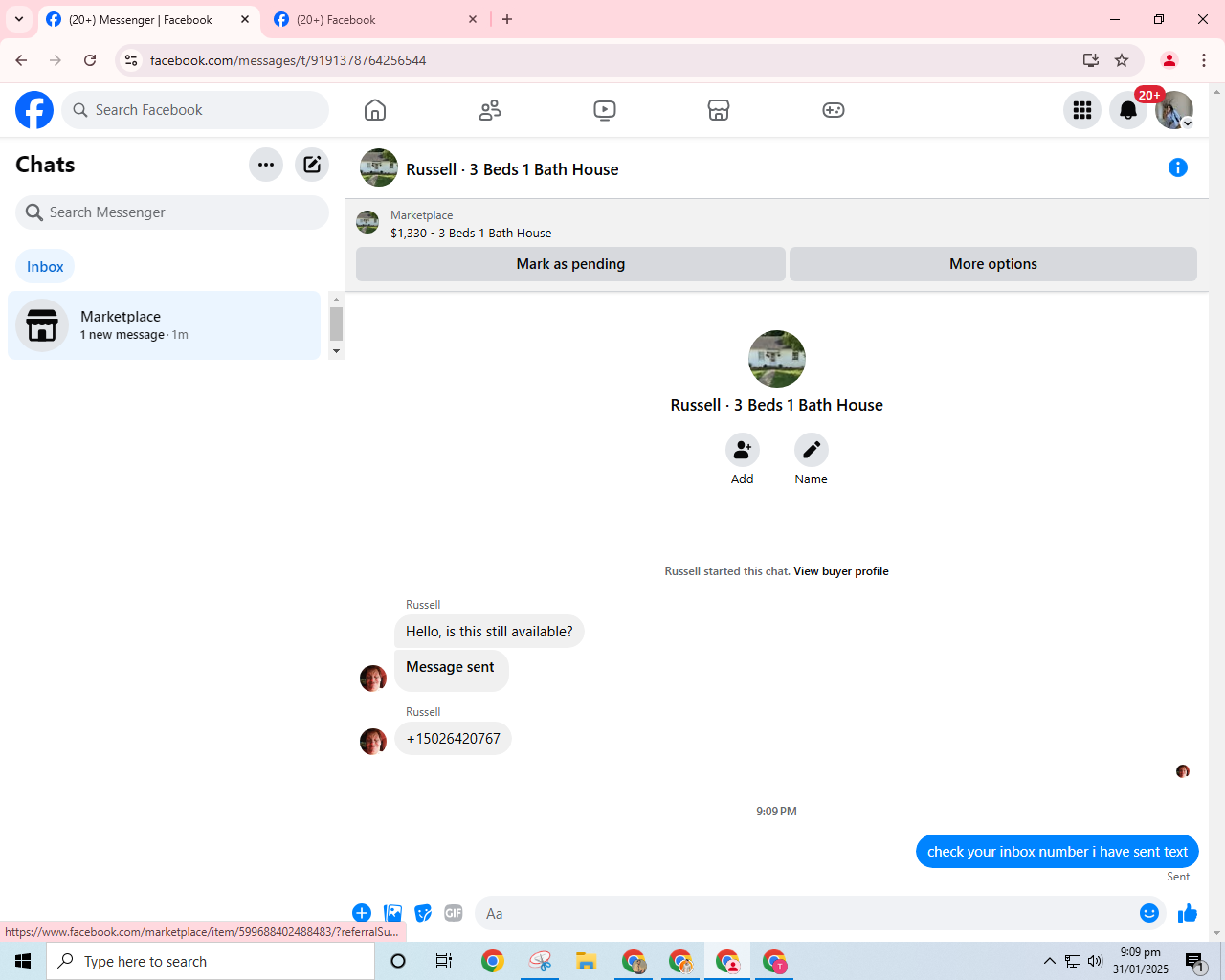This screenshot has height=980, width=1225.
Task: Send a thumbs-up like
Action: 1188,913
